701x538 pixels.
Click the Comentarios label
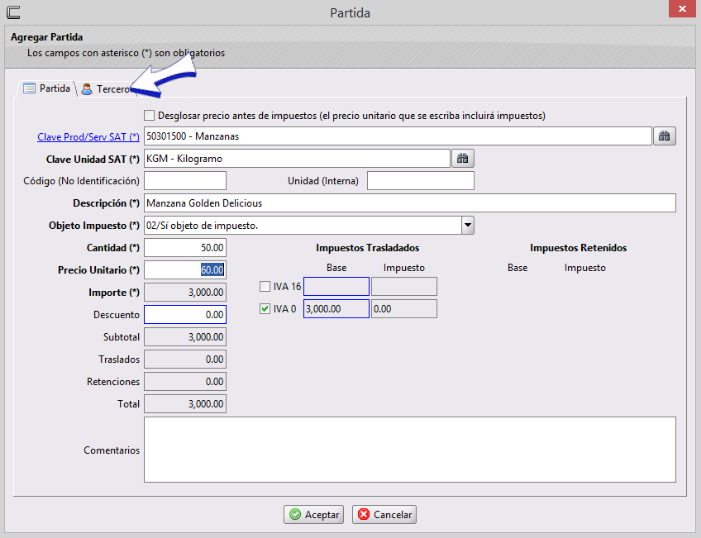111,450
